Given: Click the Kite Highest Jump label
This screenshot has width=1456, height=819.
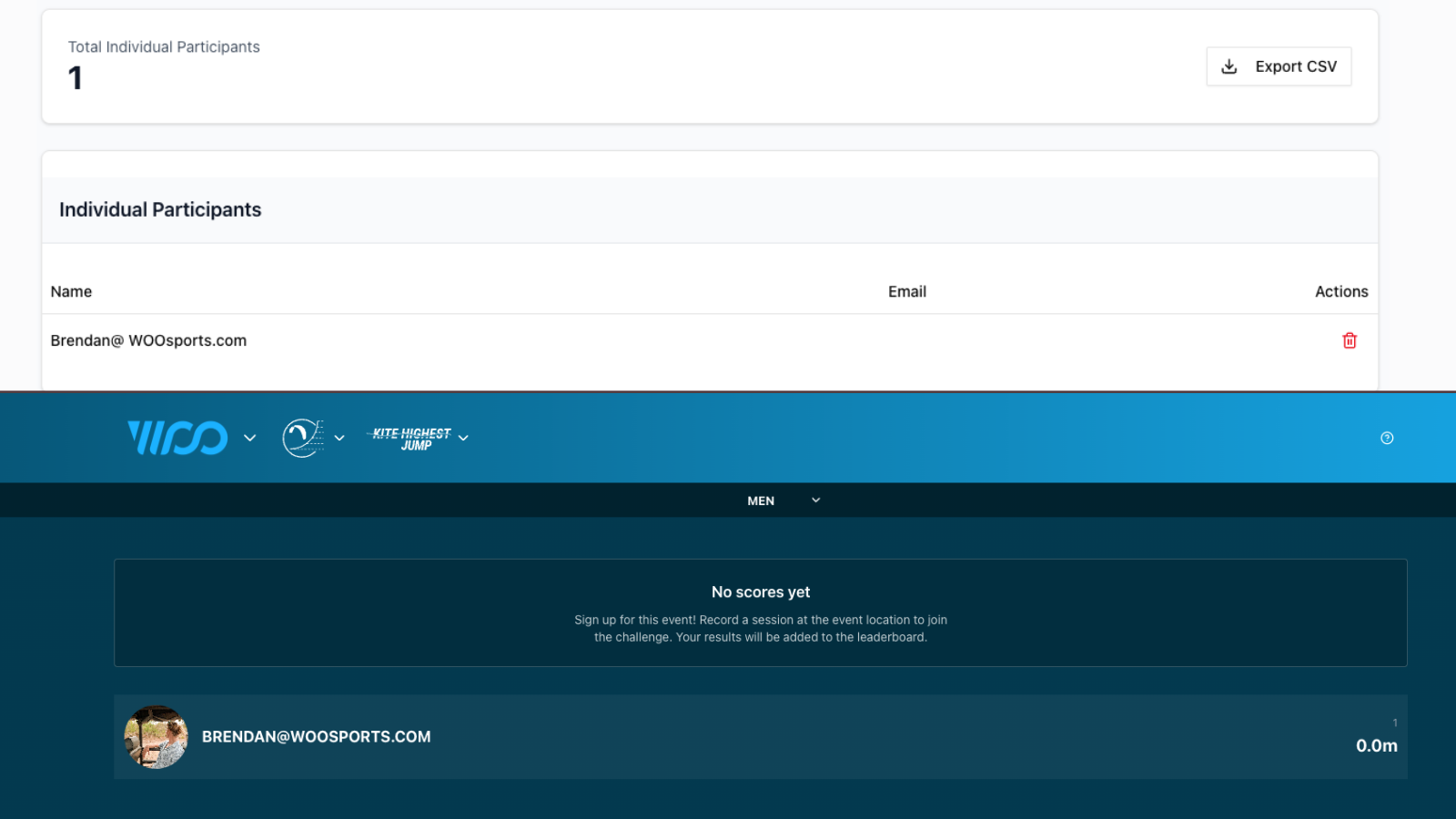Looking at the screenshot, I should click(411, 439).
